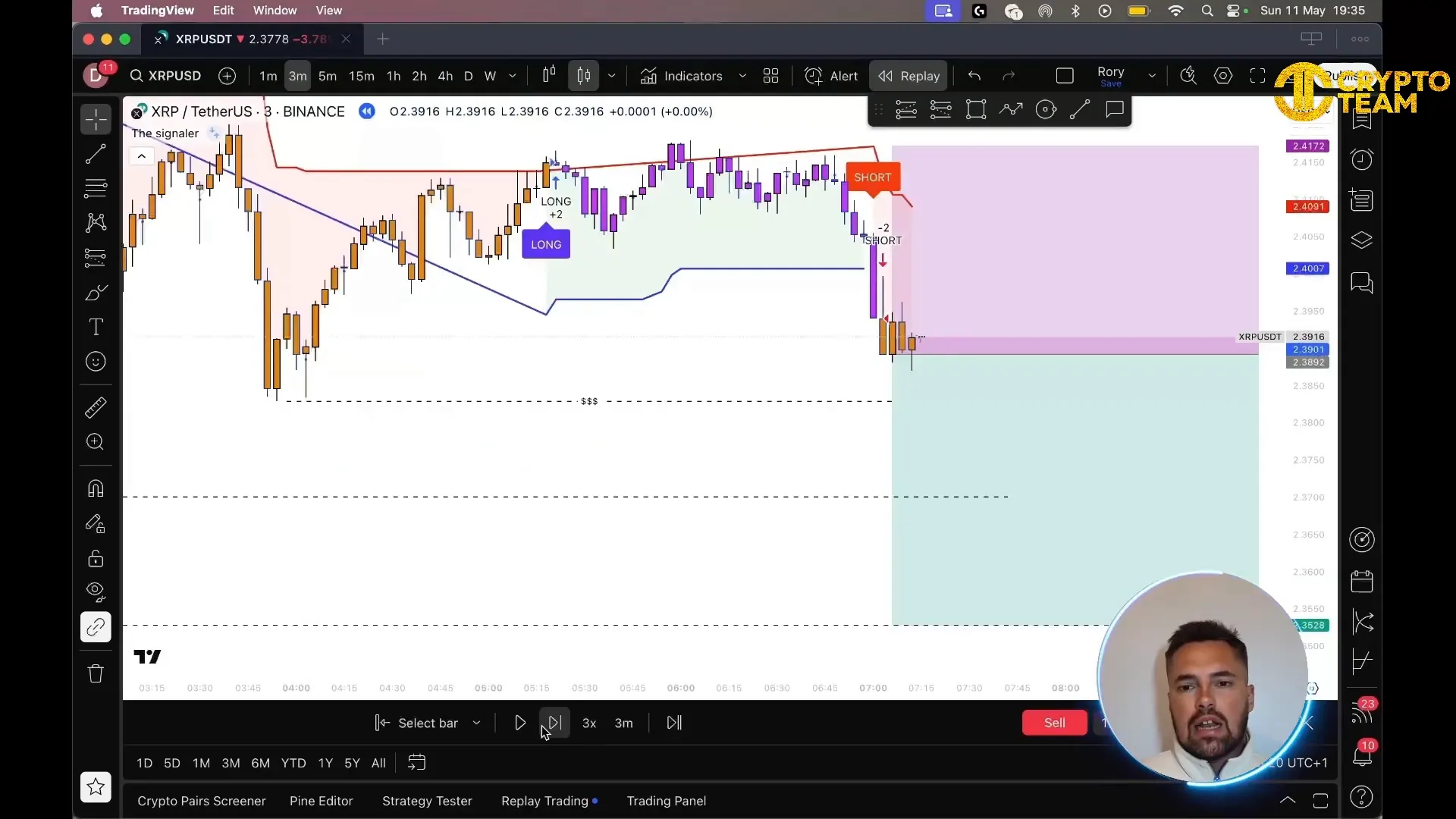This screenshot has height=819, width=1456.
Task: Activate the zoom in tool
Action: (x=96, y=442)
